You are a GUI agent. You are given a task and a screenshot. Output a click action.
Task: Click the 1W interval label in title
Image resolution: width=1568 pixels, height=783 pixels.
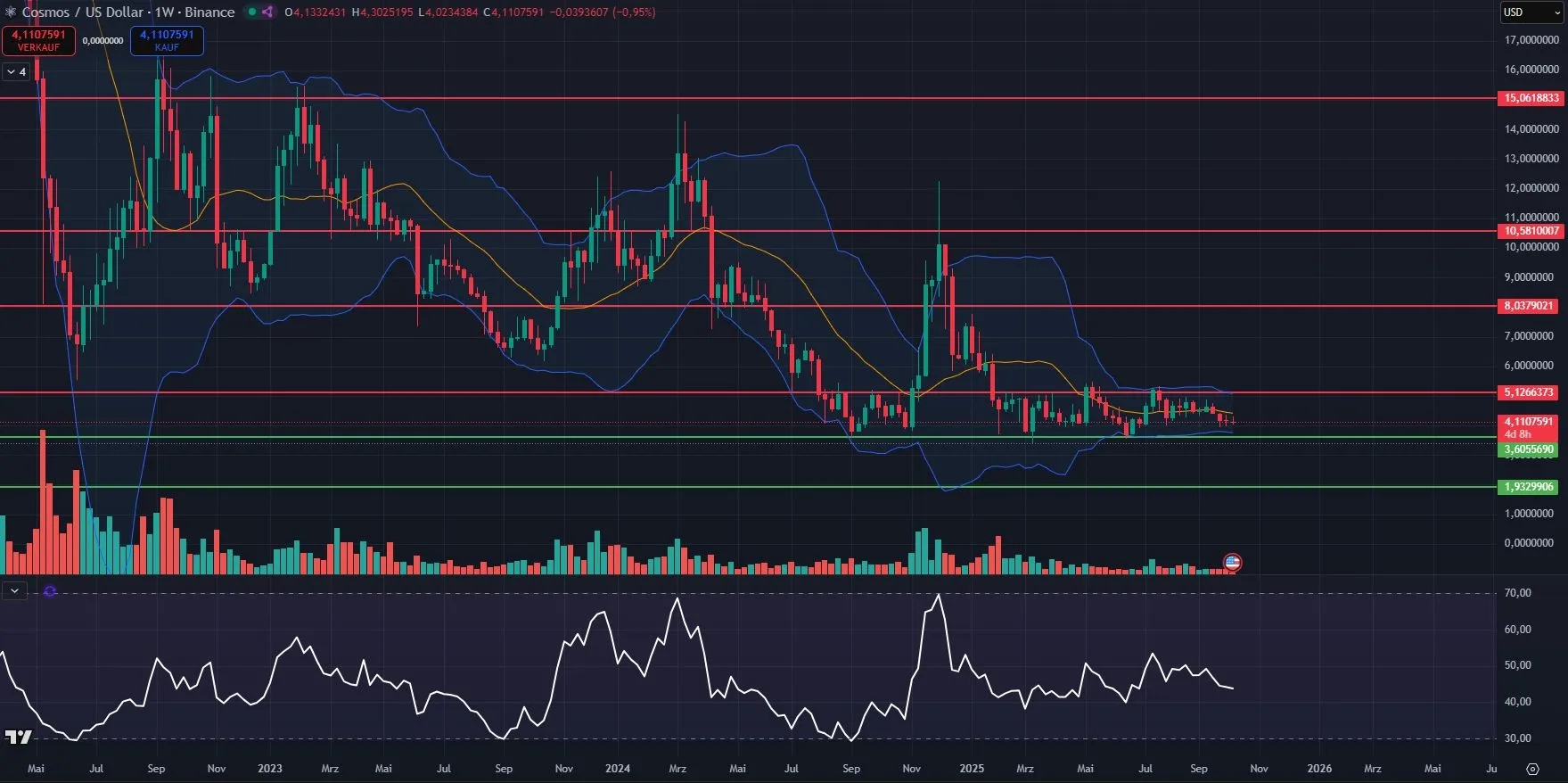[164, 12]
